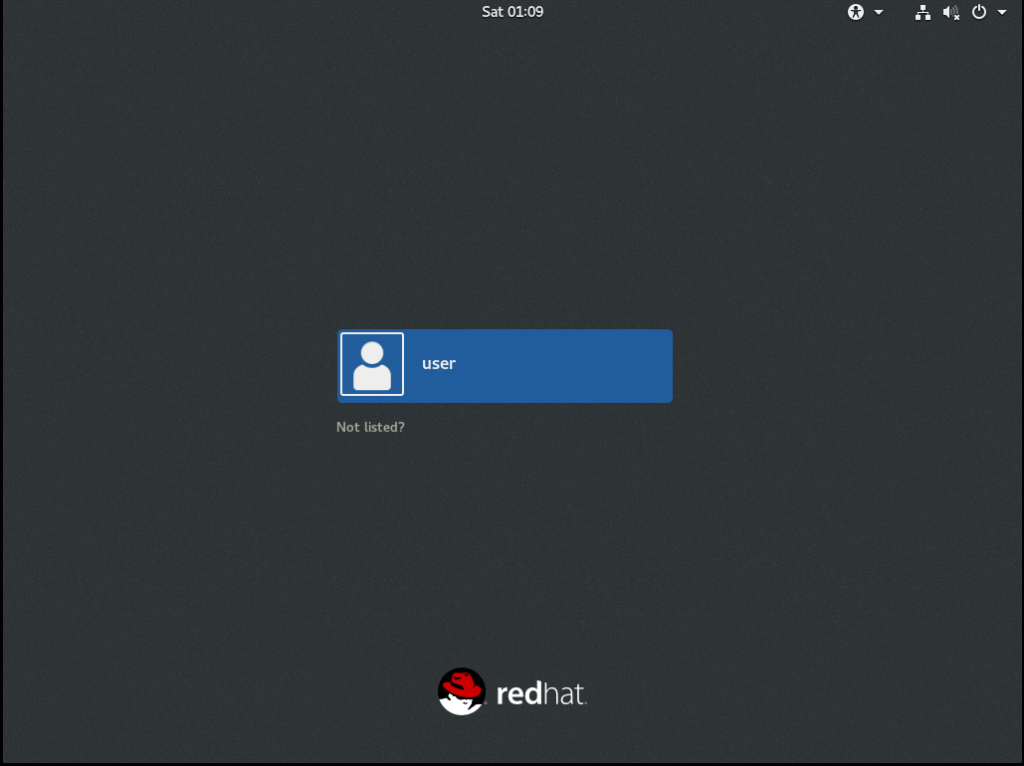Click the wired network status icon

[922, 12]
